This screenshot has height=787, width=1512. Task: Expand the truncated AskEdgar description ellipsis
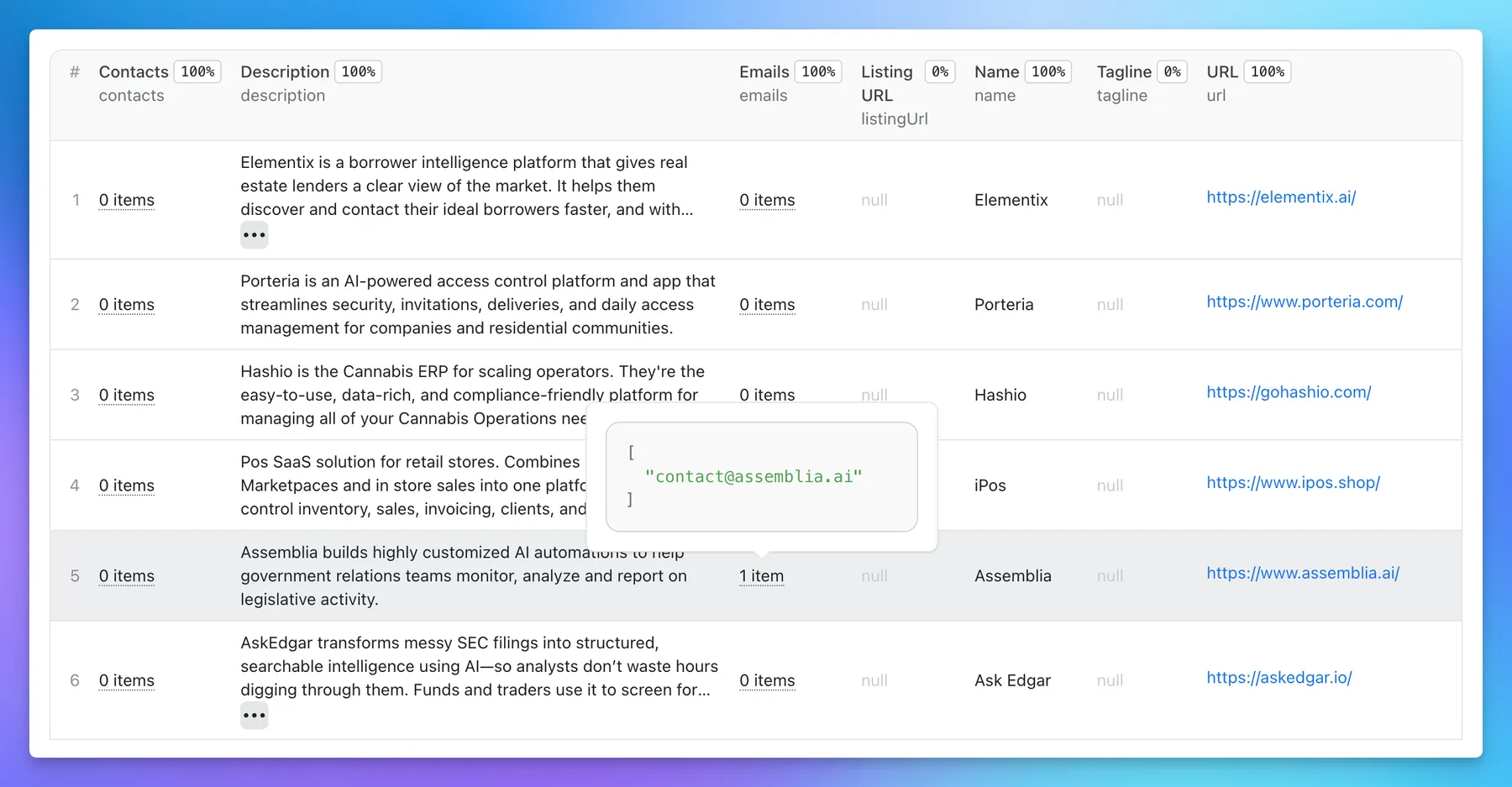coord(254,716)
